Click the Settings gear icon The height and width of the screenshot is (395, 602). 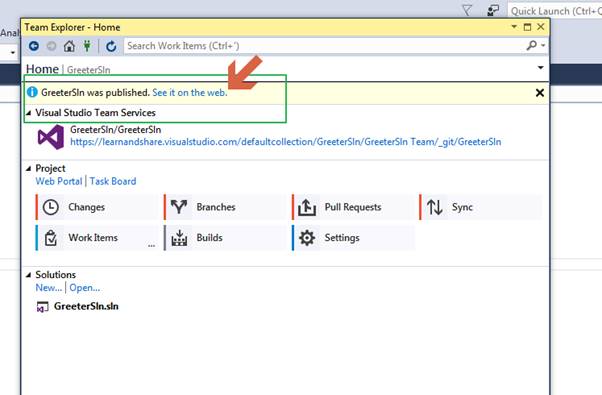[x=307, y=238]
